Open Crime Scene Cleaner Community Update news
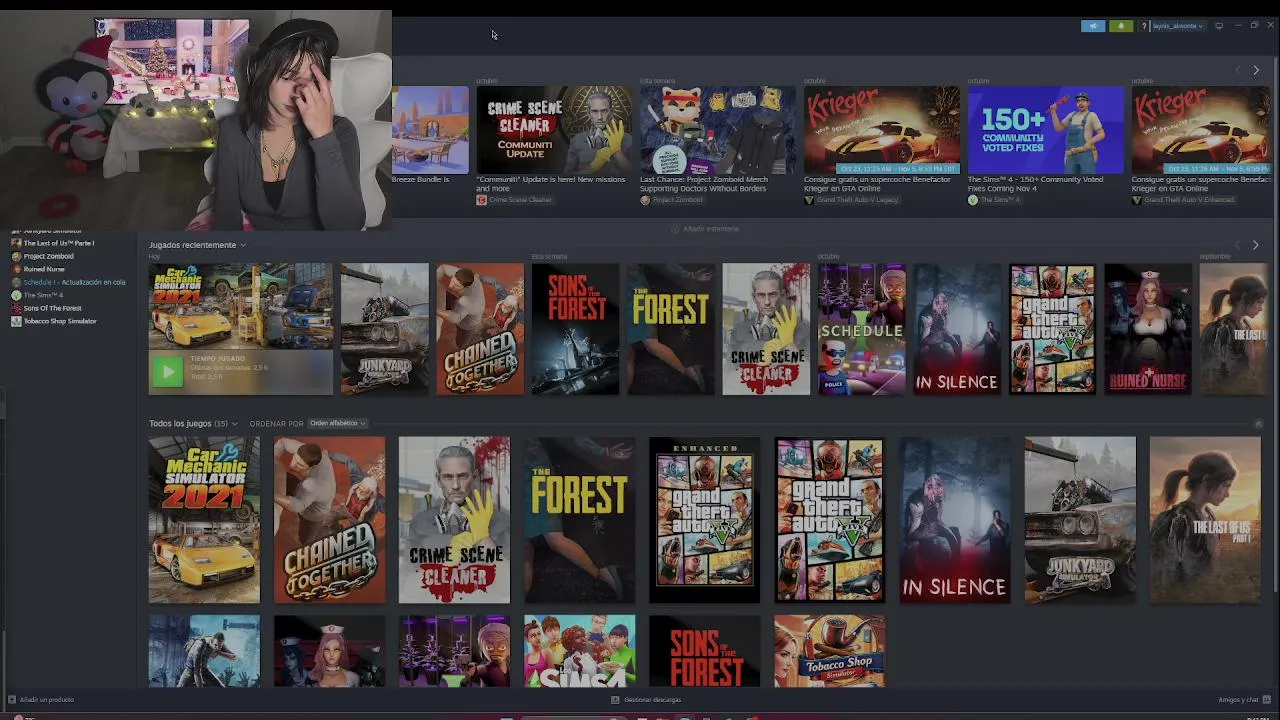The image size is (1280, 720). pyautogui.click(x=554, y=130)
